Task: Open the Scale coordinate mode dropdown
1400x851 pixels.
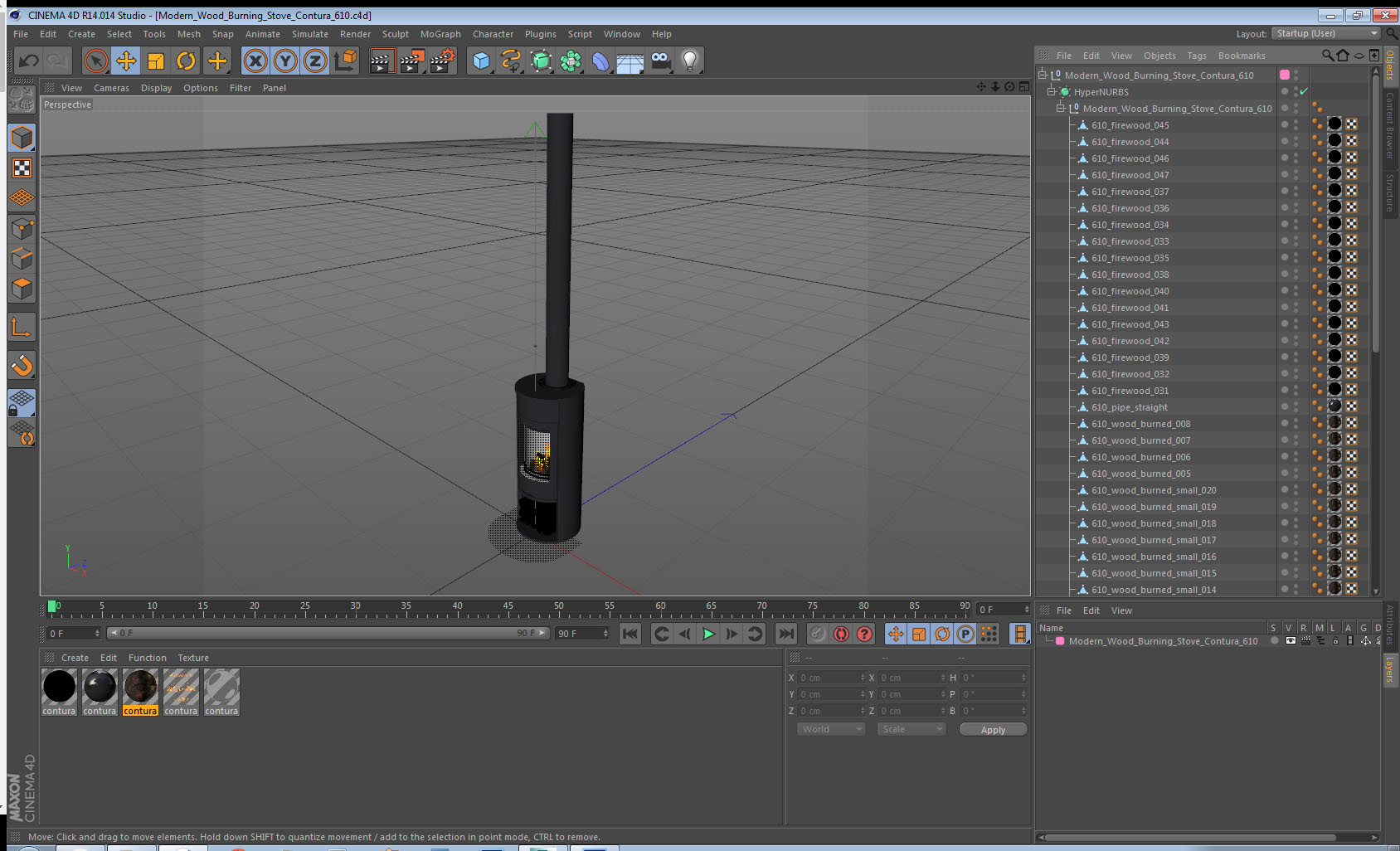Action: pyautogui.click(x=911, y=729)
